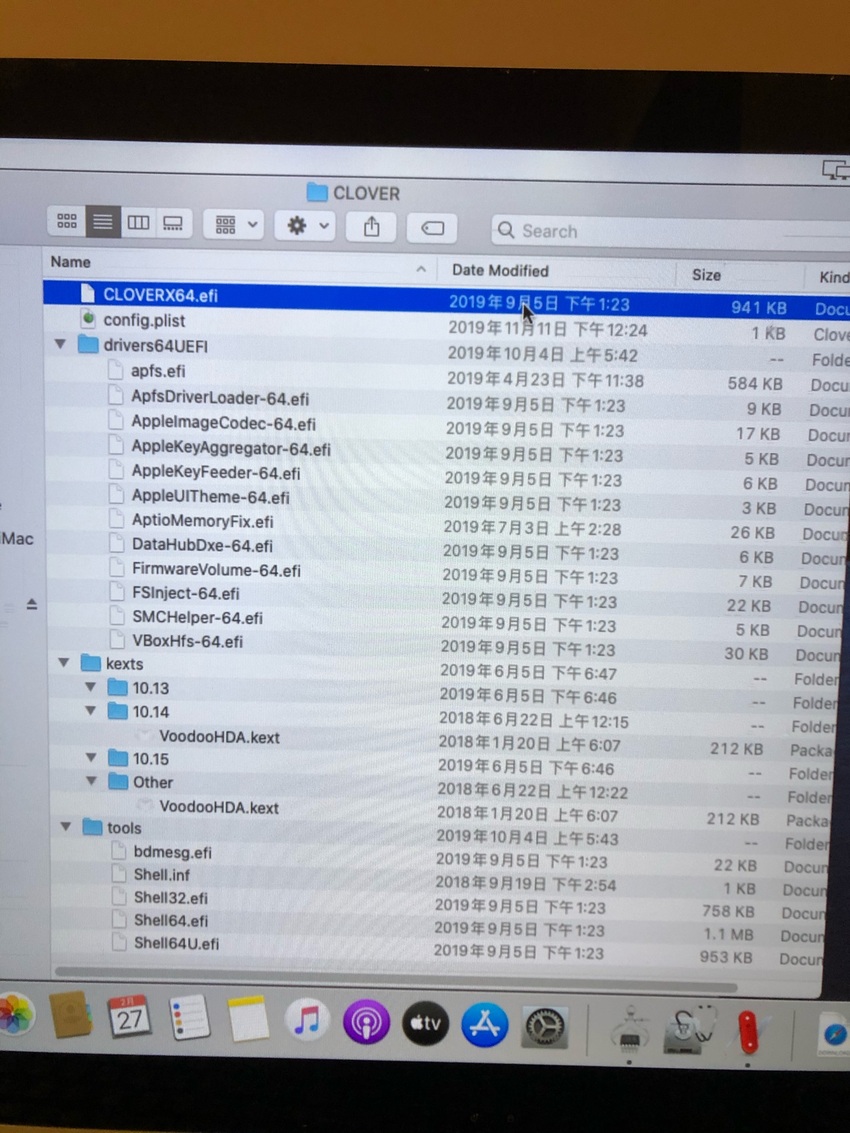This screenshot has height=1133, width=850.
Task: Select VoodooHDA.kext under Other
Action: coord(218,807)
